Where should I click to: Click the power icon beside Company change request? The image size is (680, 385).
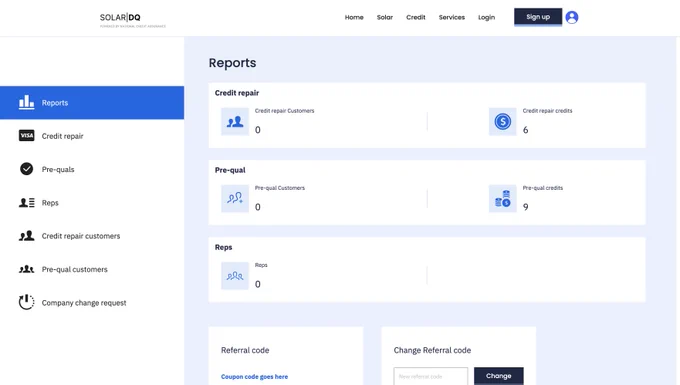click(26, 302)
